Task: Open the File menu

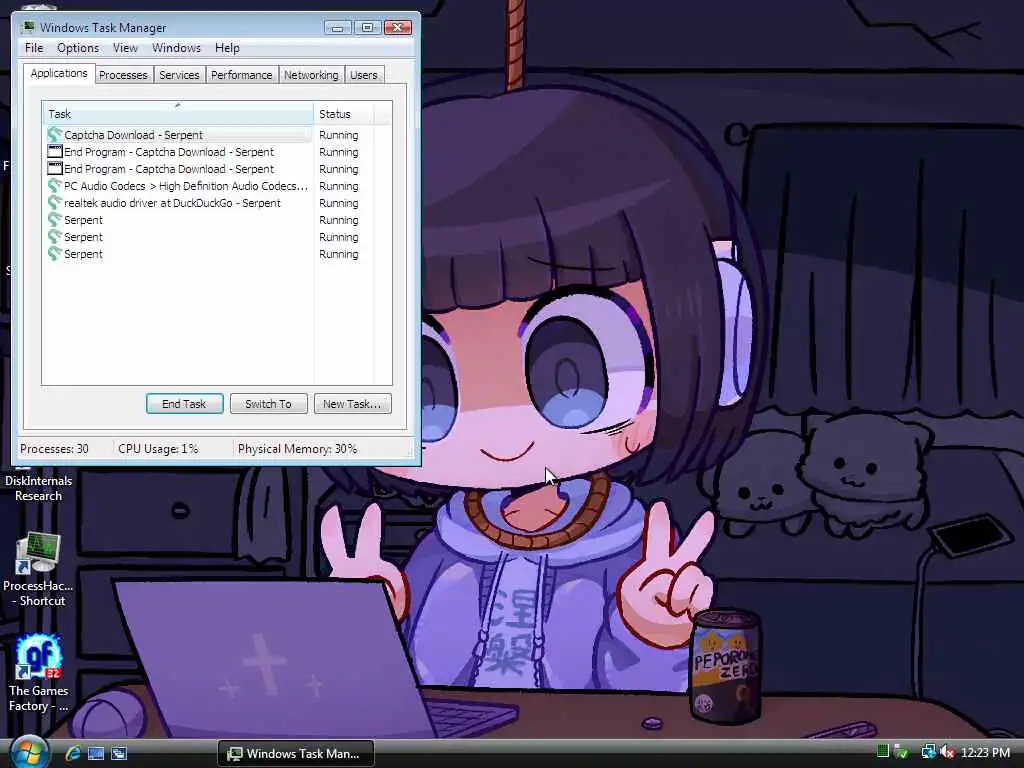Action: click(x=34, y=48)
